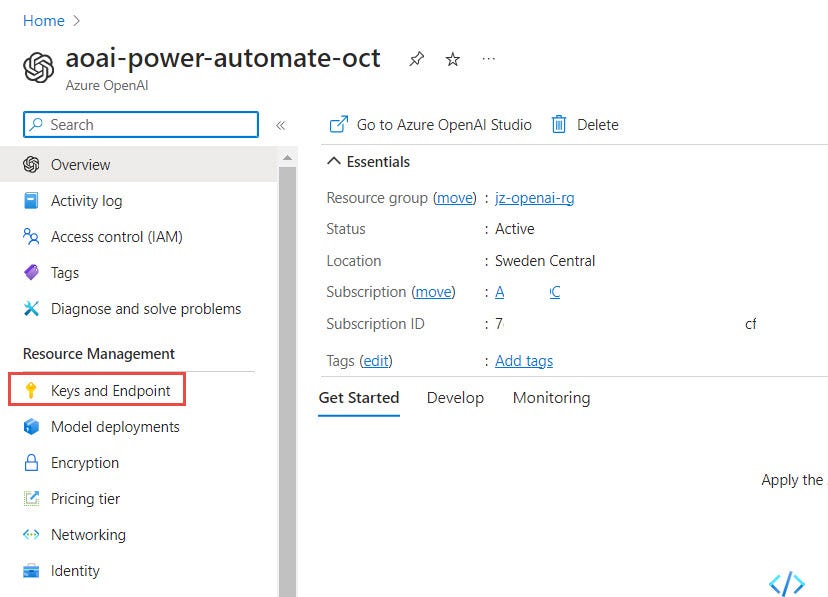Open the Overview page via its icon
Viewport: 828px width, 597px height.
(31, 165)
